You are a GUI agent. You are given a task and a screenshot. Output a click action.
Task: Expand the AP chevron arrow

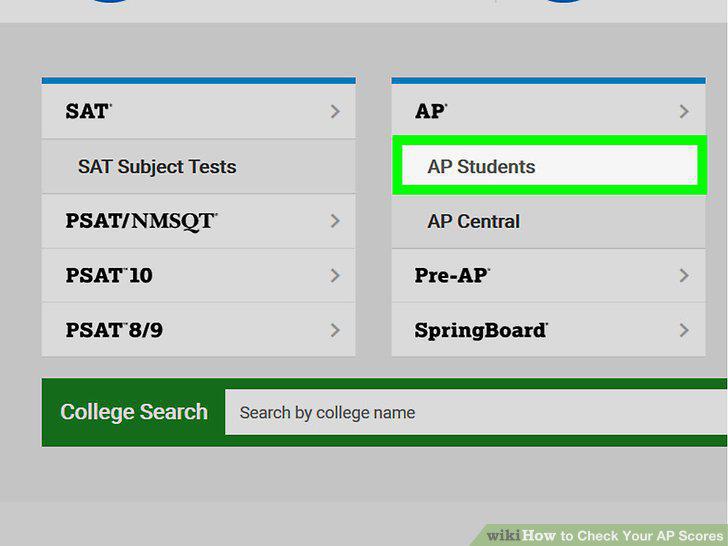684,111
